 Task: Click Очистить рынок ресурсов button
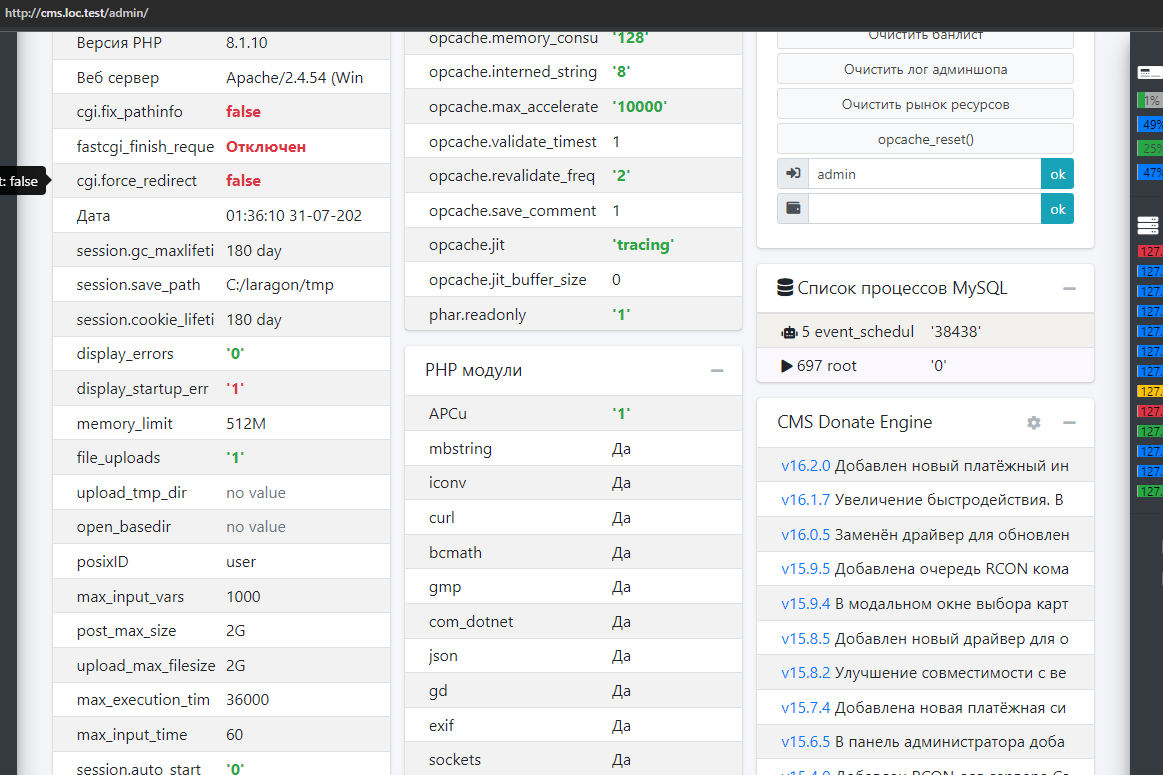click(925, 104)
